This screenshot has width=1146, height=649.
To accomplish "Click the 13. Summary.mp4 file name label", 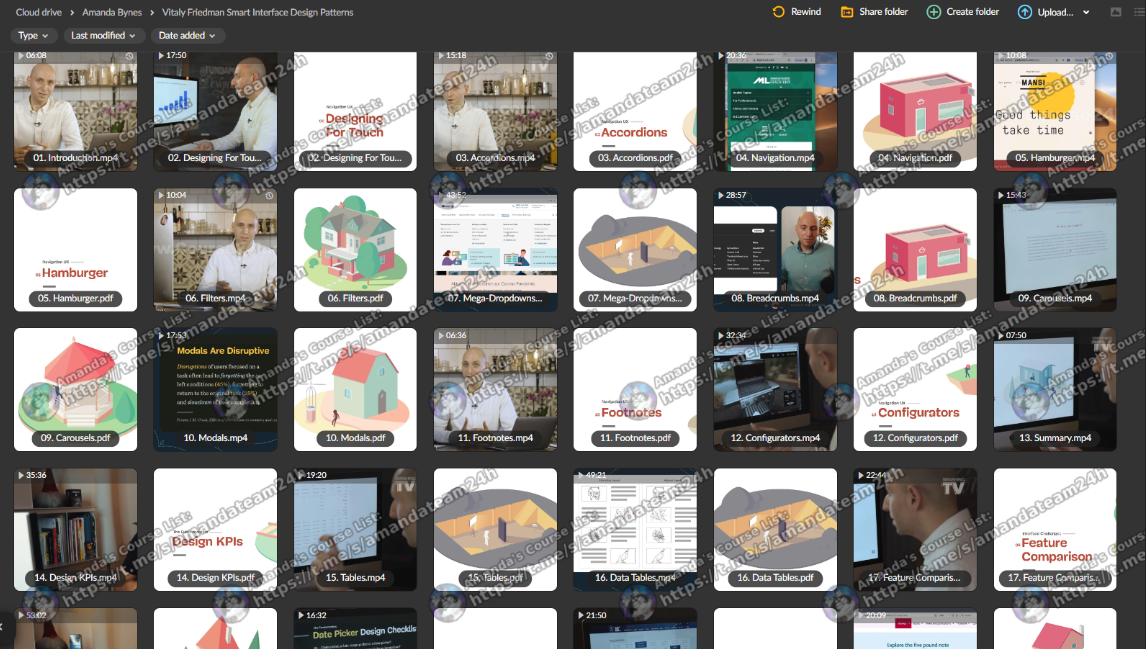I will tap(1055, 438).
